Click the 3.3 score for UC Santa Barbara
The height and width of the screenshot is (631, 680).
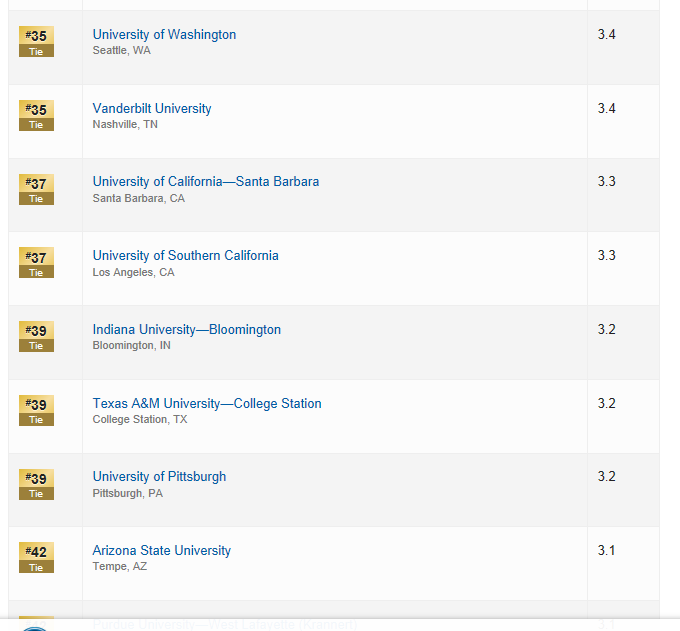[606, 181]
